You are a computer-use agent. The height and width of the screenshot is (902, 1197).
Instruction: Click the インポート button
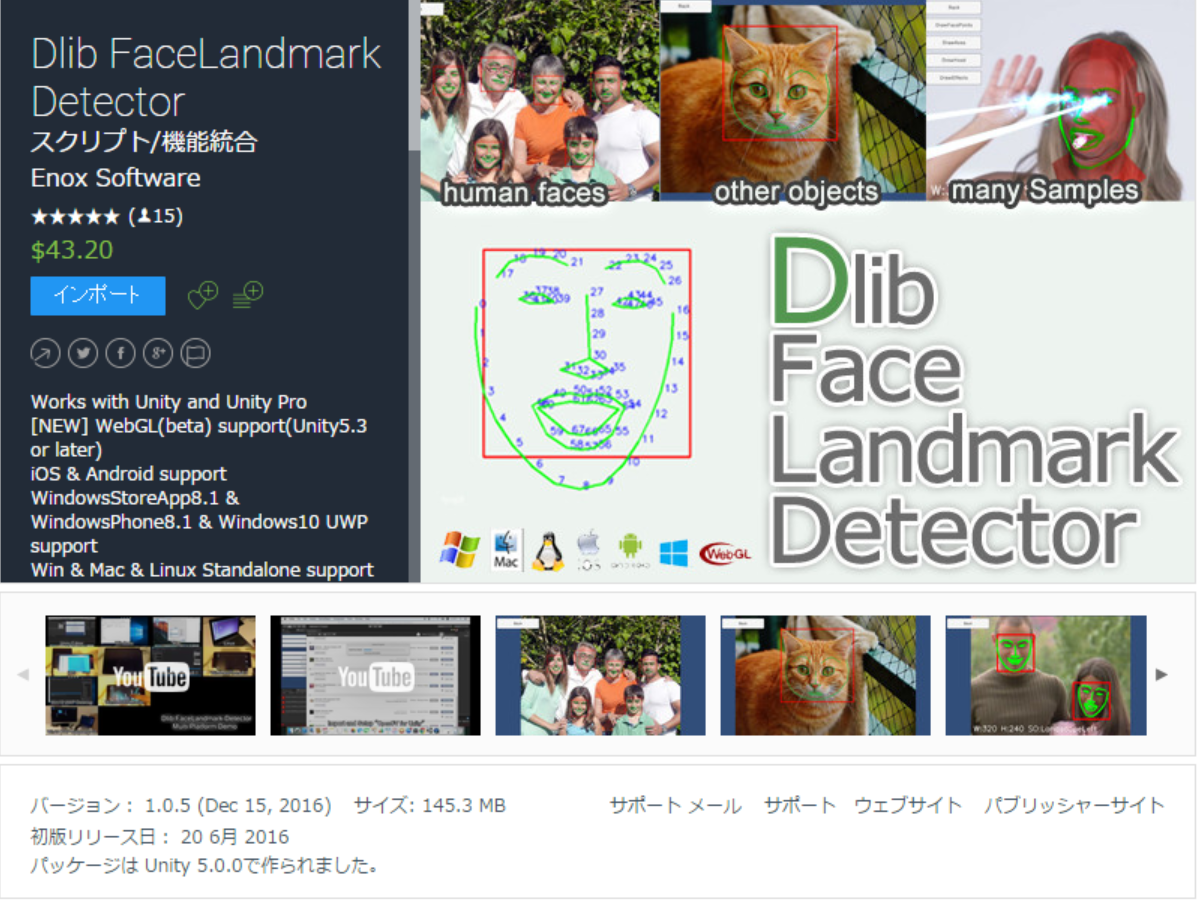(97, 295)
